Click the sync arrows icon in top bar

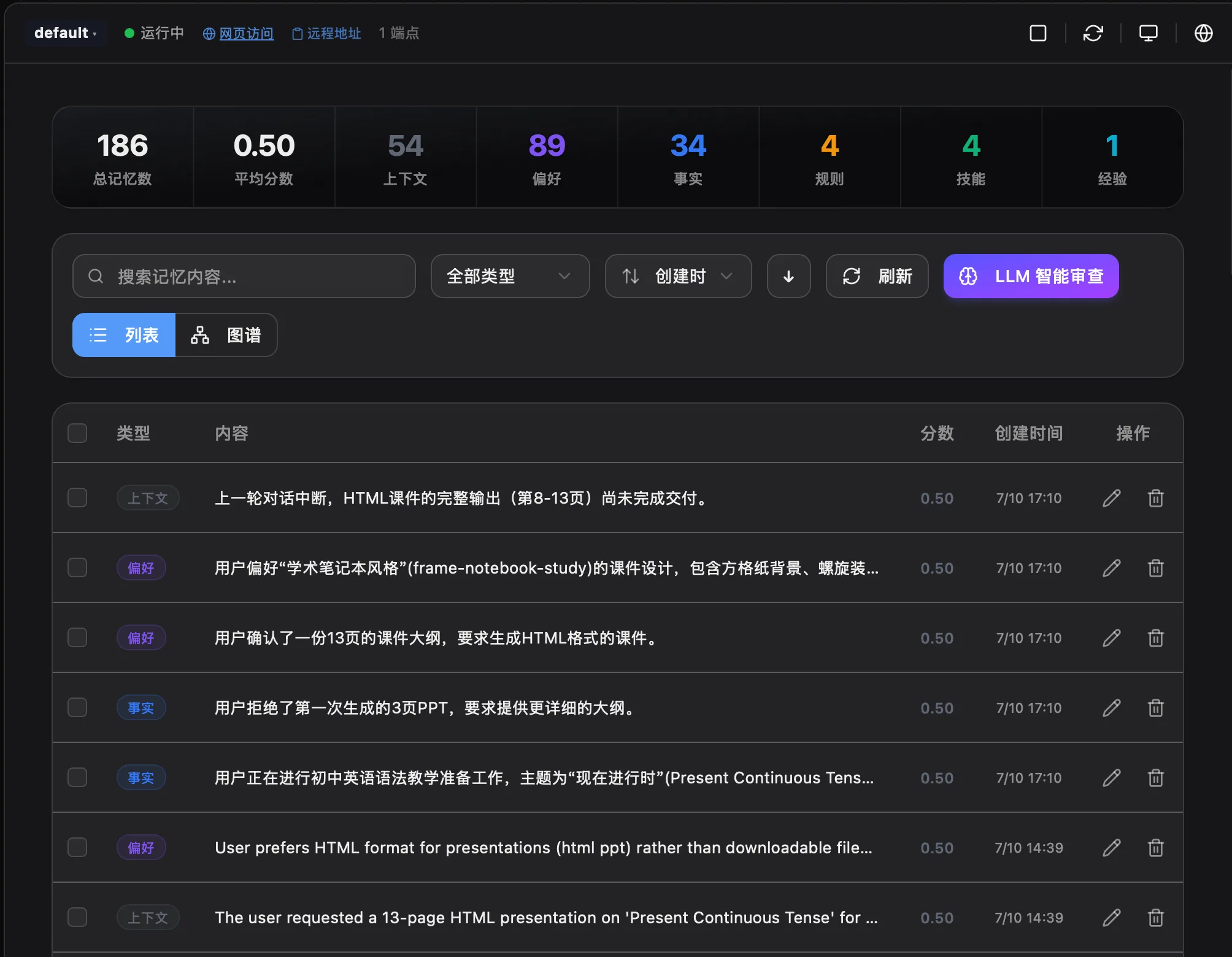pyautogui.click(x=1093, y=33)
